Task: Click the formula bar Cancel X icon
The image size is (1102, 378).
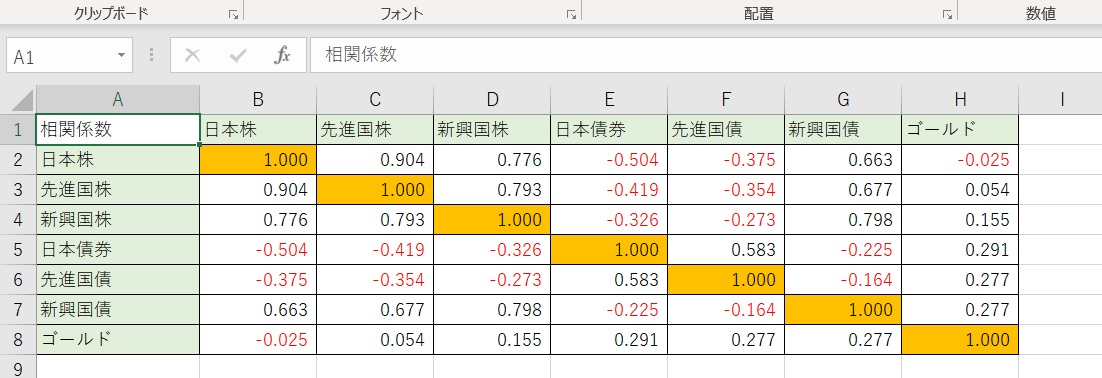Action: 193,56
